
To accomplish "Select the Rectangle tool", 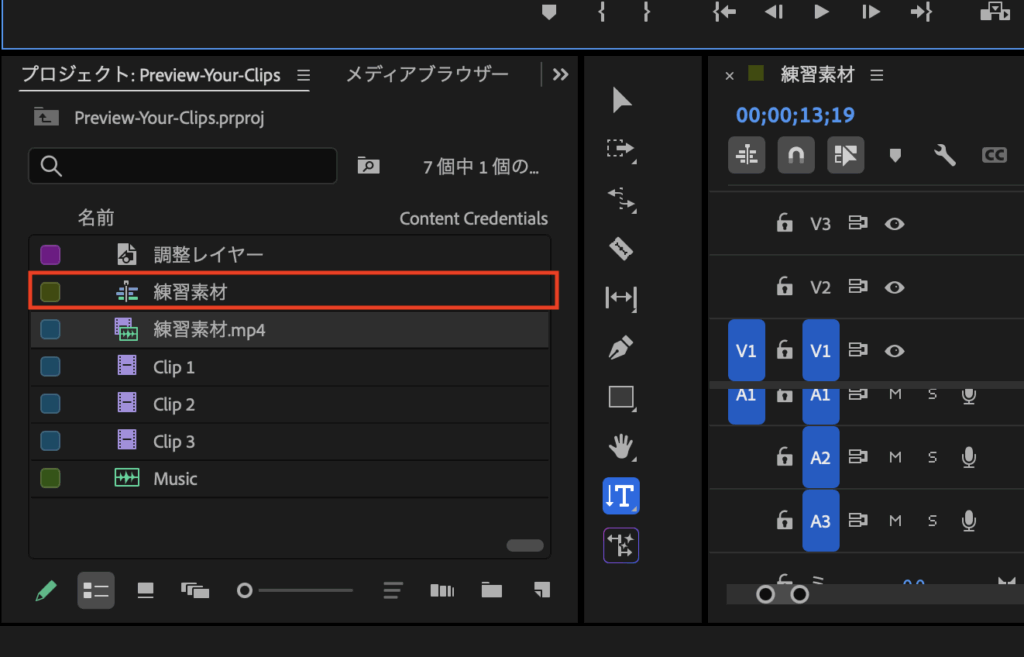I will [621, 397].
